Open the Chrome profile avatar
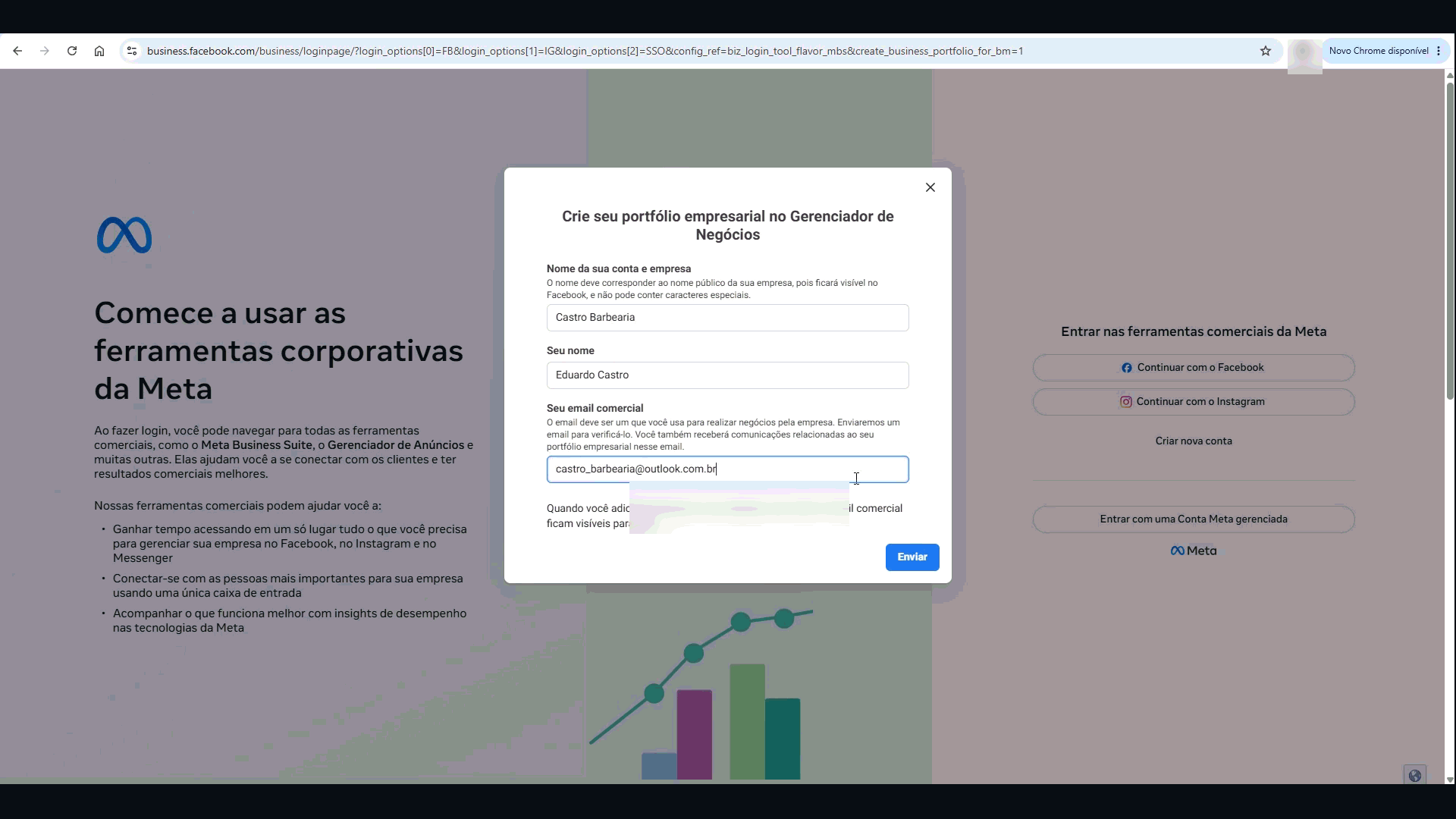This screenshot has width=1456, height=819. 1304,53
